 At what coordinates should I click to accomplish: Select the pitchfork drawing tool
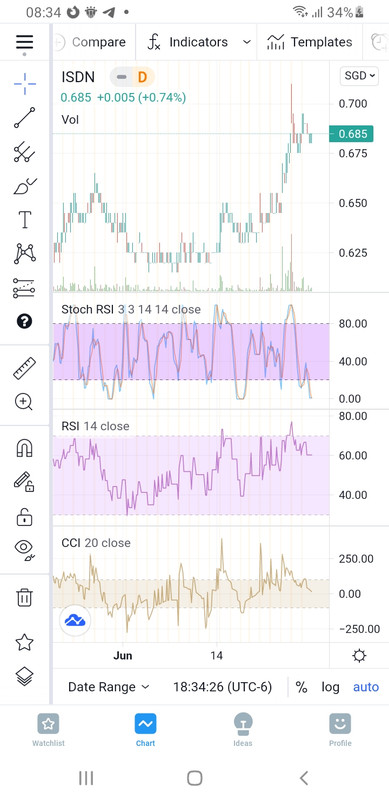click(25, 152)
